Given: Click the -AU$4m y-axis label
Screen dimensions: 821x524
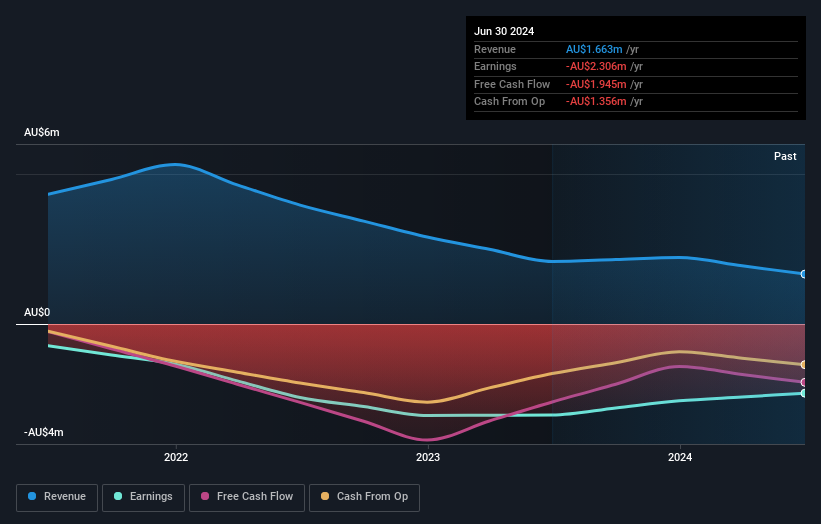Looking at the screenshot, I should [43, 432].
